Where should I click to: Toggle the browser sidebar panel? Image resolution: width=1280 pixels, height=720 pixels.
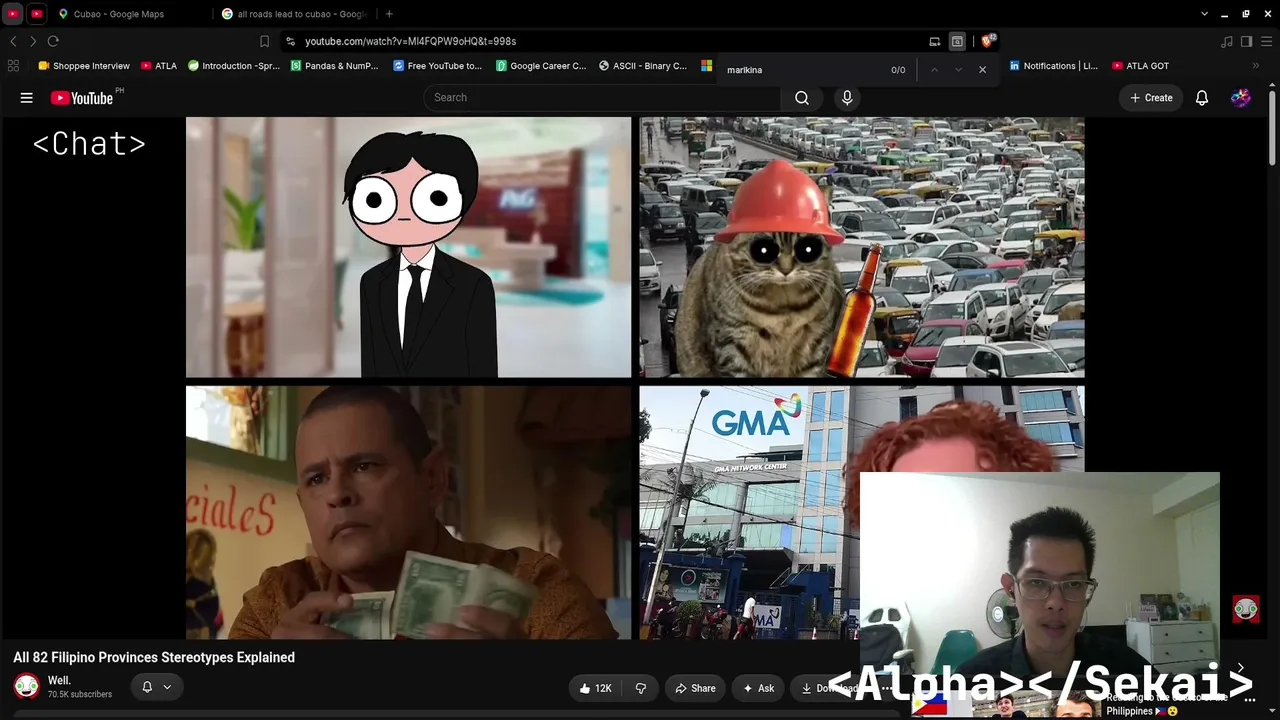pos(1246,41)
